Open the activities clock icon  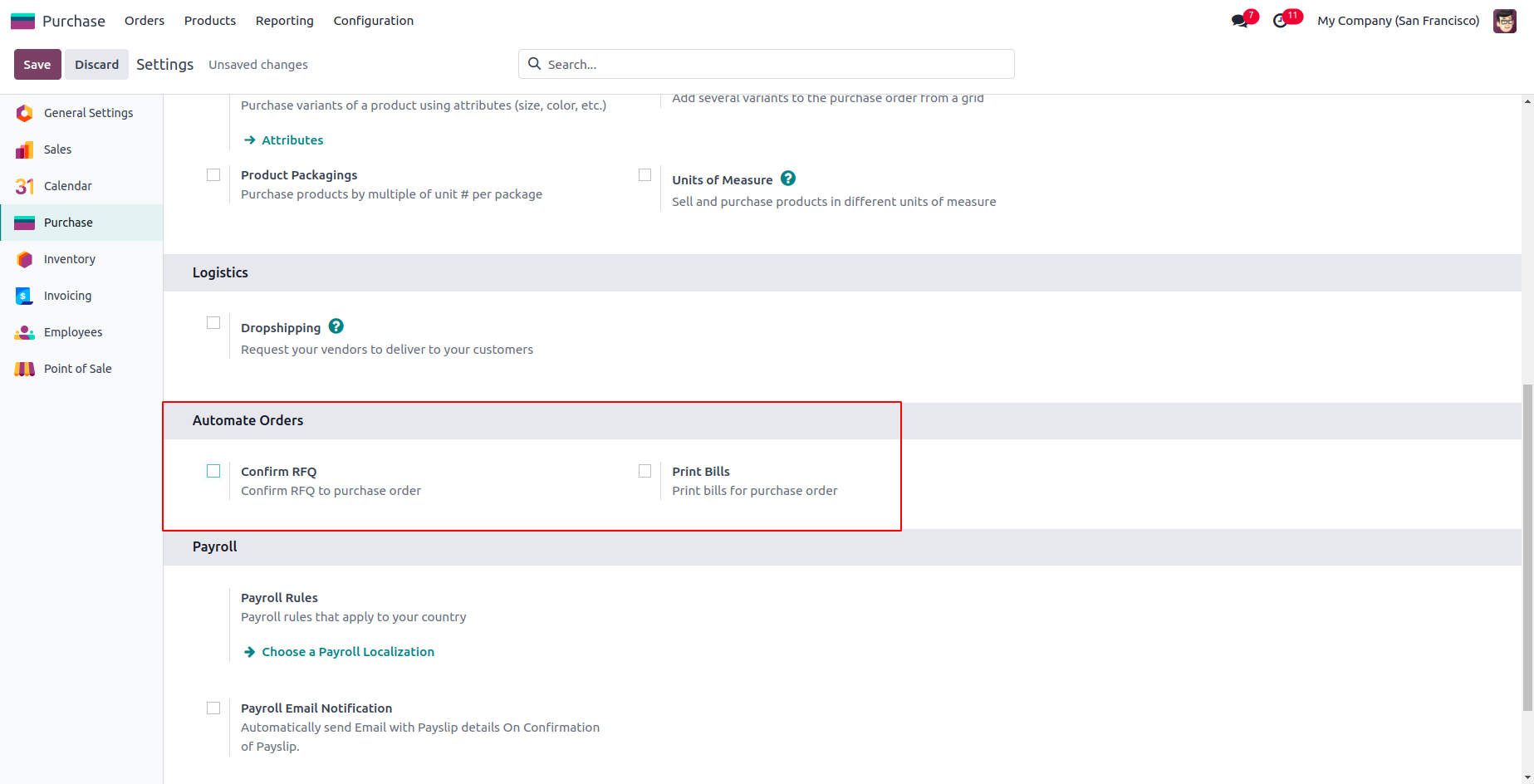point(1281,21)
